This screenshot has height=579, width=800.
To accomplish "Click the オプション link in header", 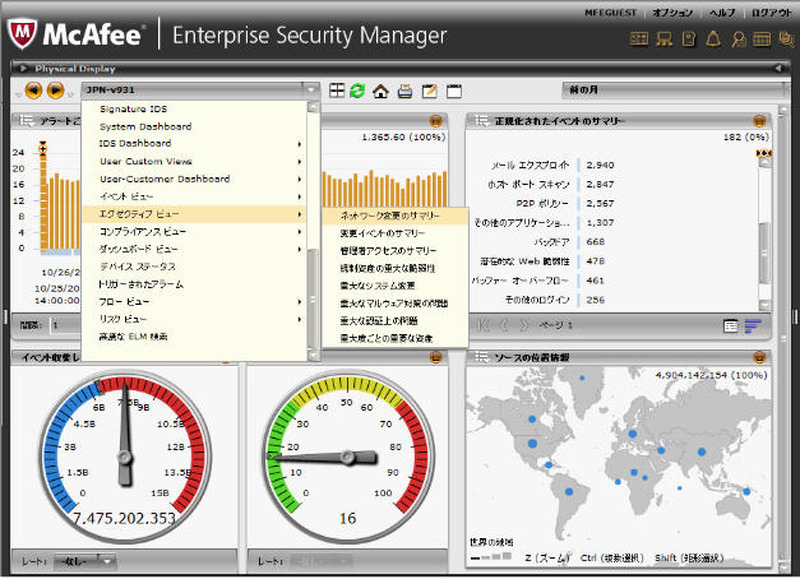I will [672, 13].
